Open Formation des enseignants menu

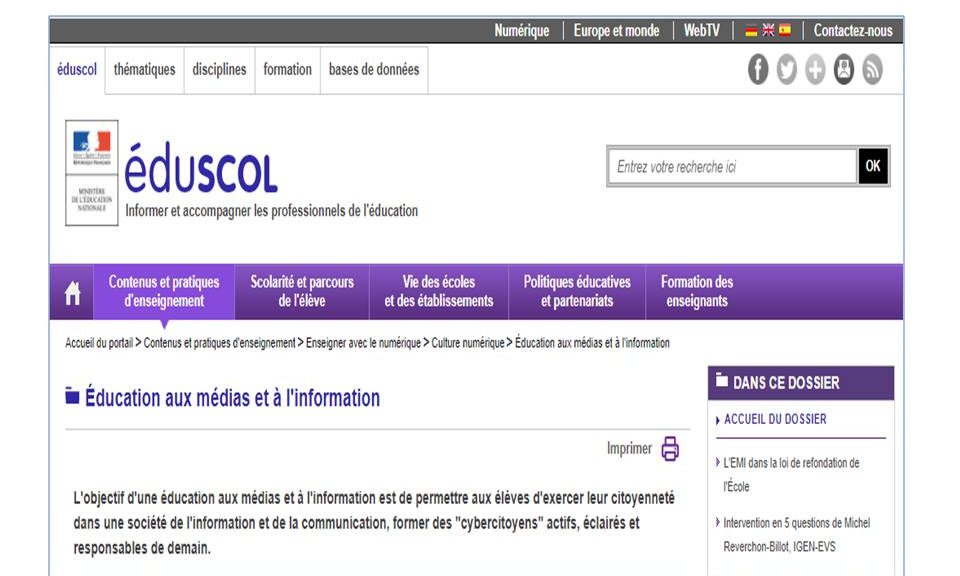[x=697, y=292]
